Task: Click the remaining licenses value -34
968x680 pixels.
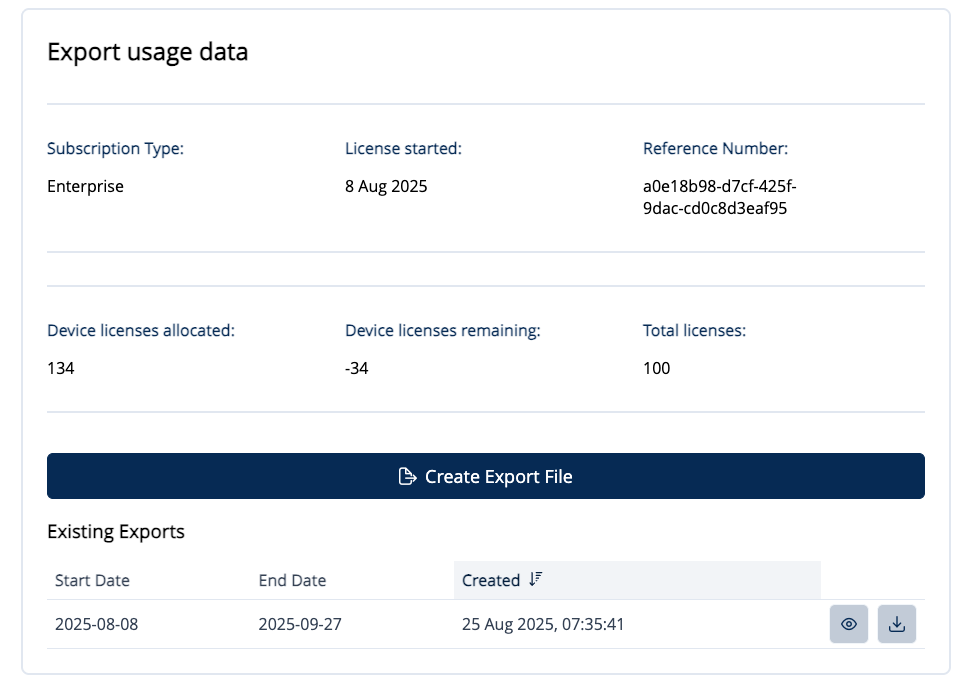Action: 357,368
